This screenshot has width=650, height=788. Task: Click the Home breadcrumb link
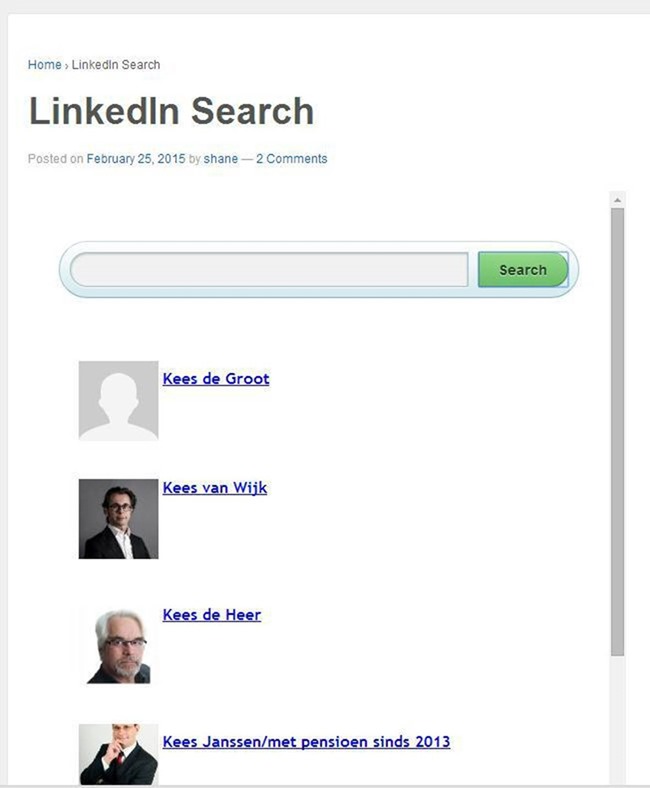(x=44, y=65)
